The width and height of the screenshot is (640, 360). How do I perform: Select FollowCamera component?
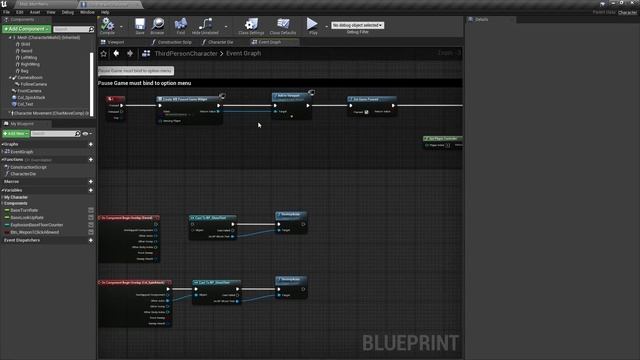(34, 84)
